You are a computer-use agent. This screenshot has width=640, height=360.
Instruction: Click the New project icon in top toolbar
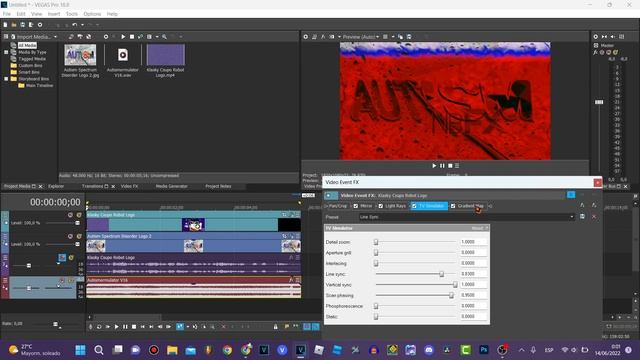click(x=5, y=25)
